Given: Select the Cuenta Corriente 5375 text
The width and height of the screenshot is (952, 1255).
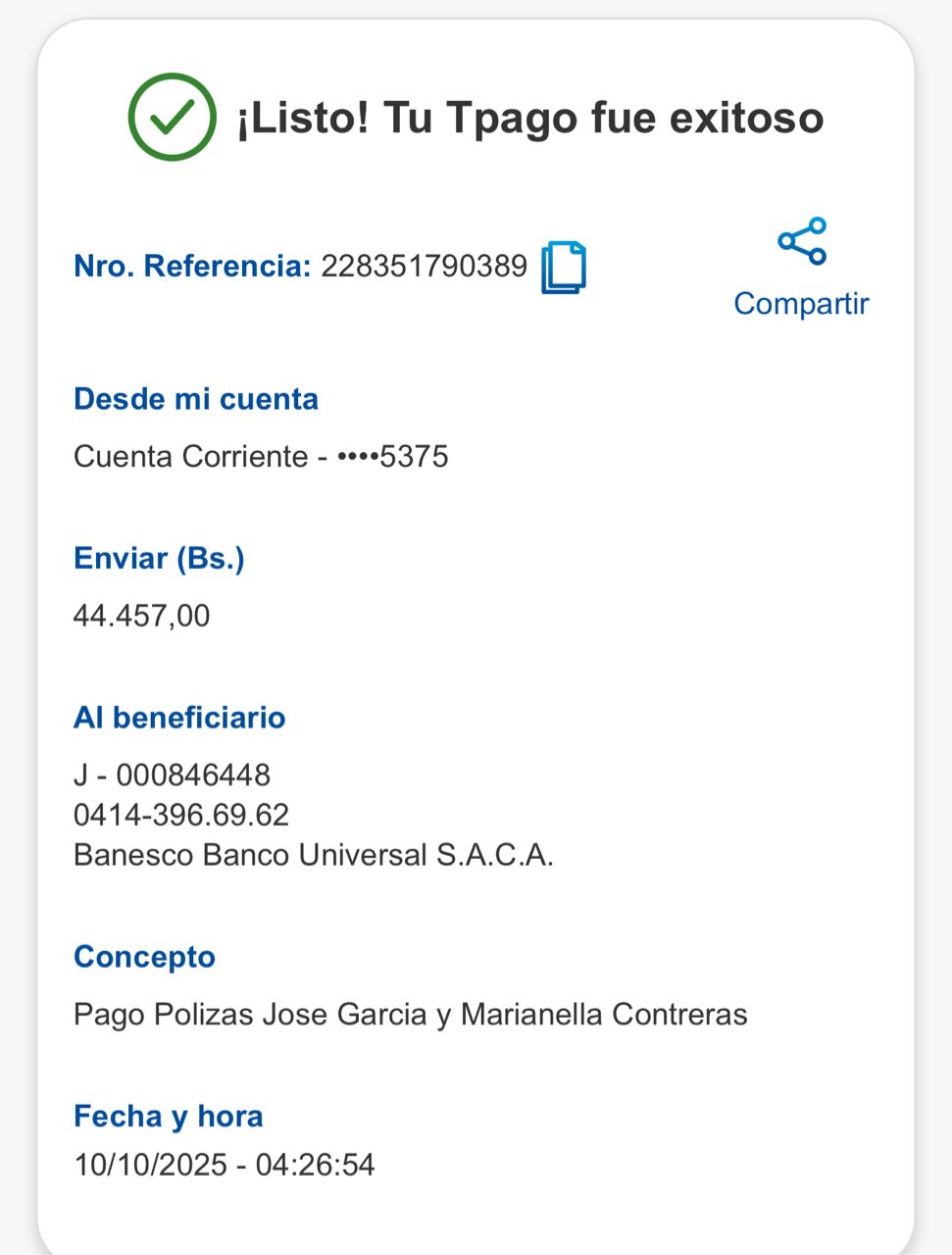Looking at the screenshot, I should pos(261,457).
